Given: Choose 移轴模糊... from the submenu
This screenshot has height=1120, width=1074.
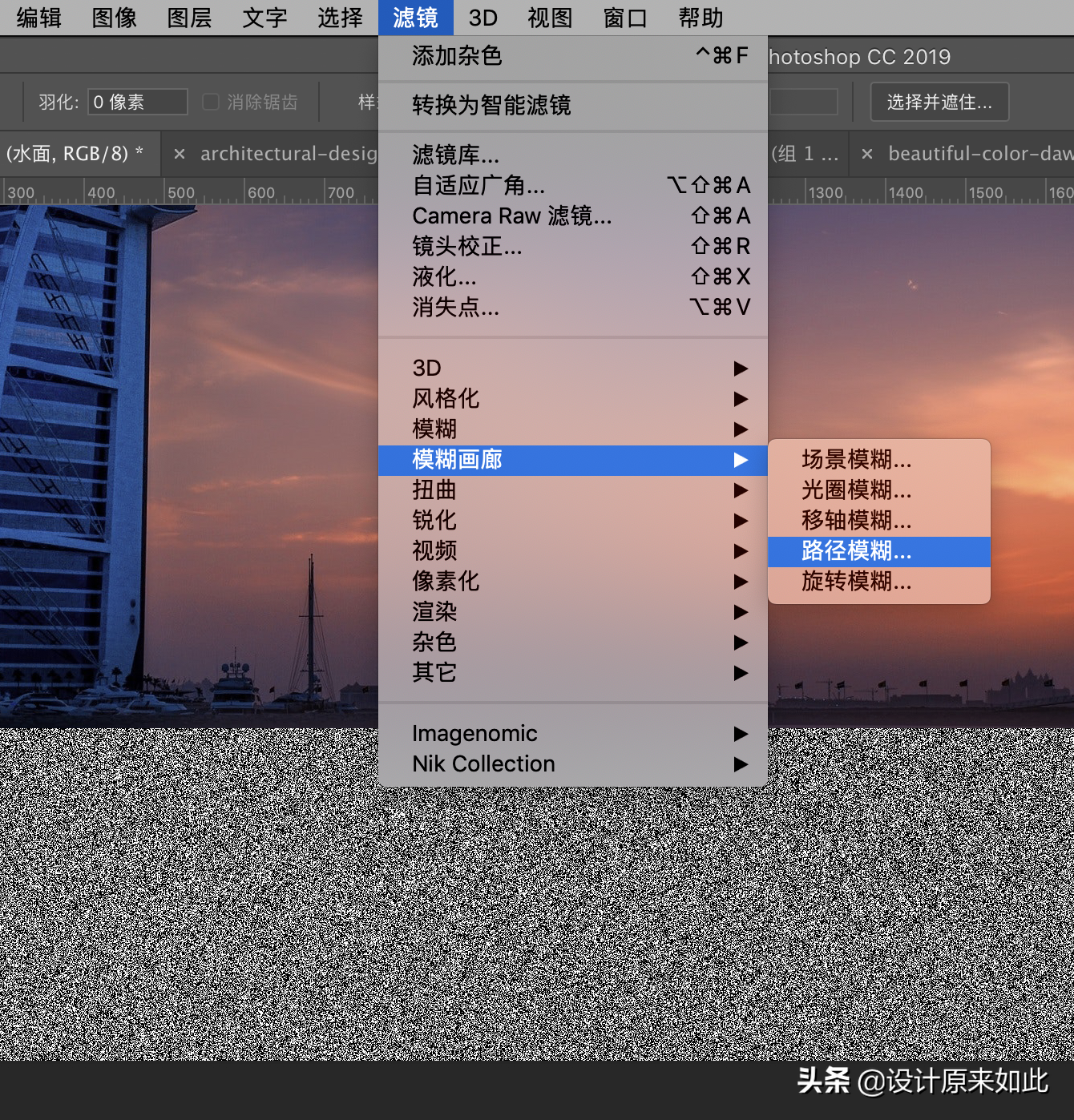Looking at the screenshot, I should pyautogui.click(x=879, y=520).
